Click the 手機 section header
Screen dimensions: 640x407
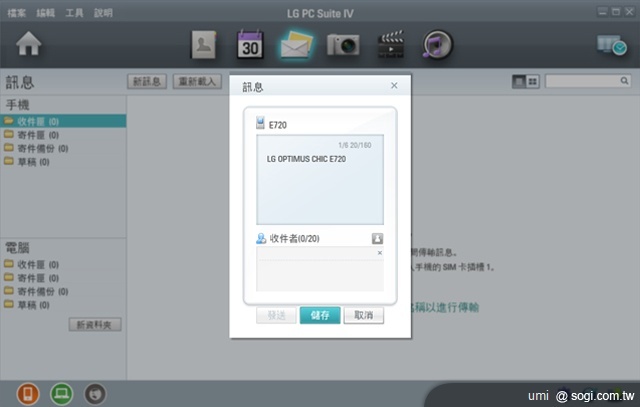18,105
